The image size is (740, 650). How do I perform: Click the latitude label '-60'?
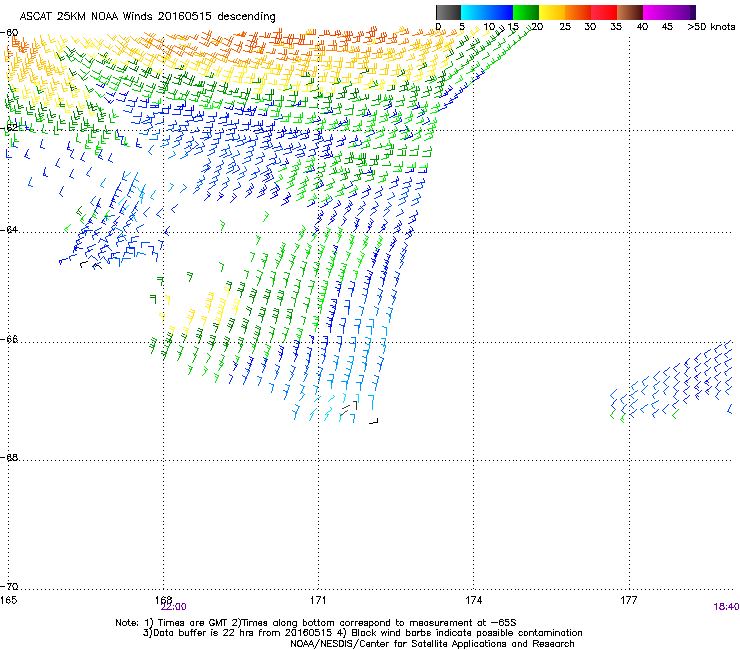(x=9, y=33)
